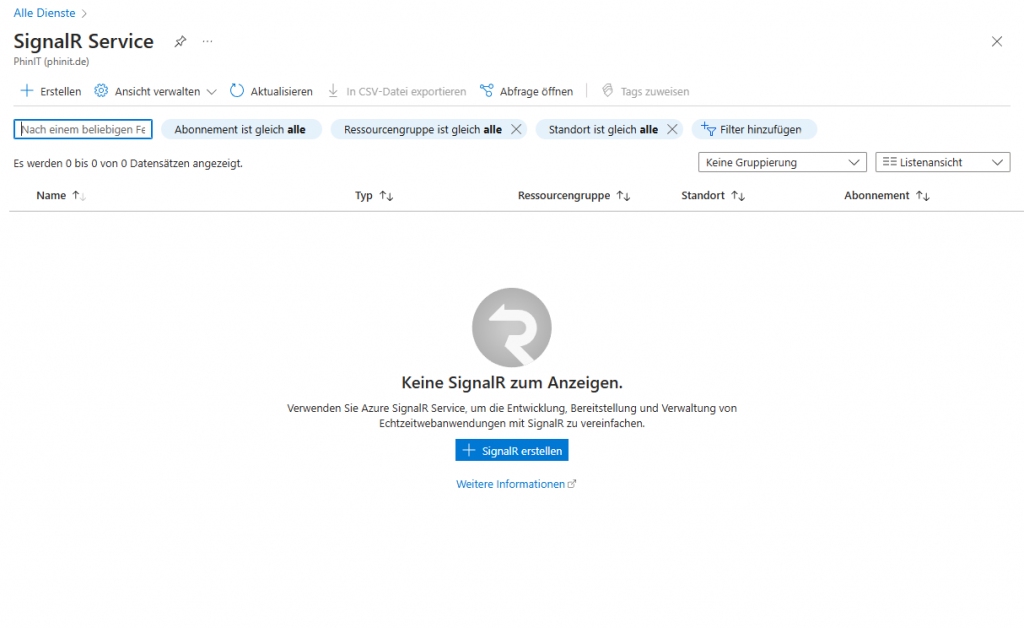Click the Filter hinzufügen icon
This screenshot has width=1024, height=628.
709,129
